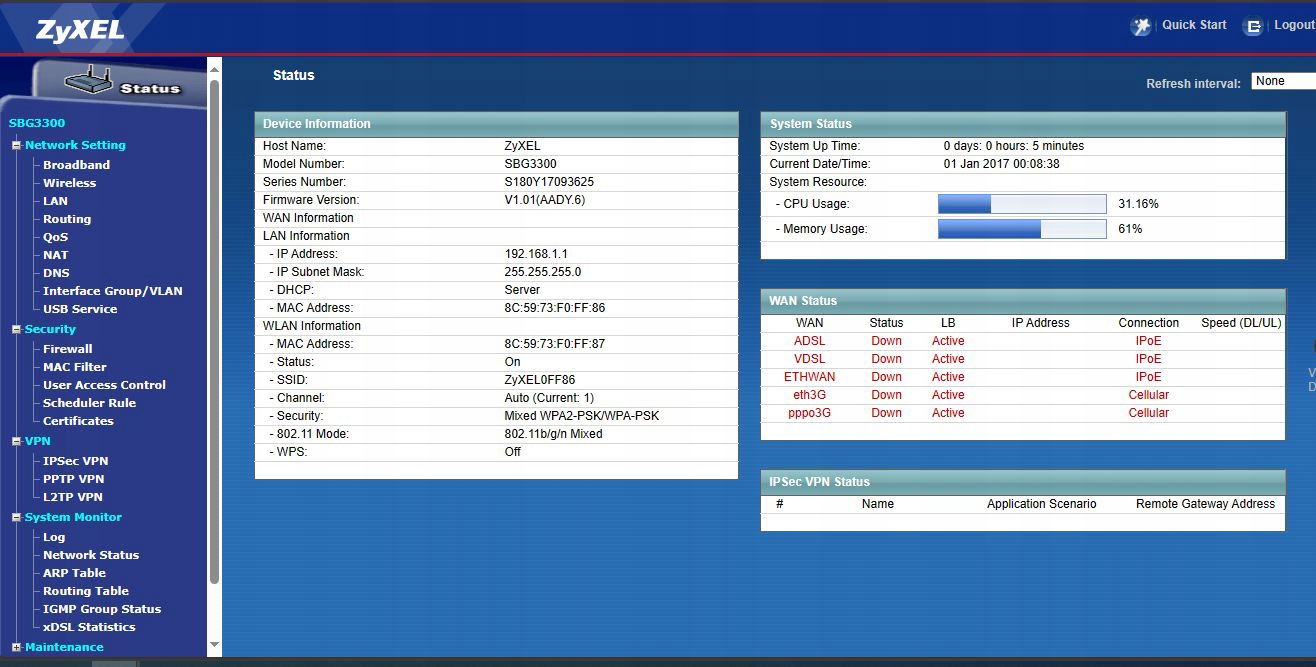Open the Refresh interval dropdown
This screenshot has height=667, width=1316.
click(x=1283, y=81)
